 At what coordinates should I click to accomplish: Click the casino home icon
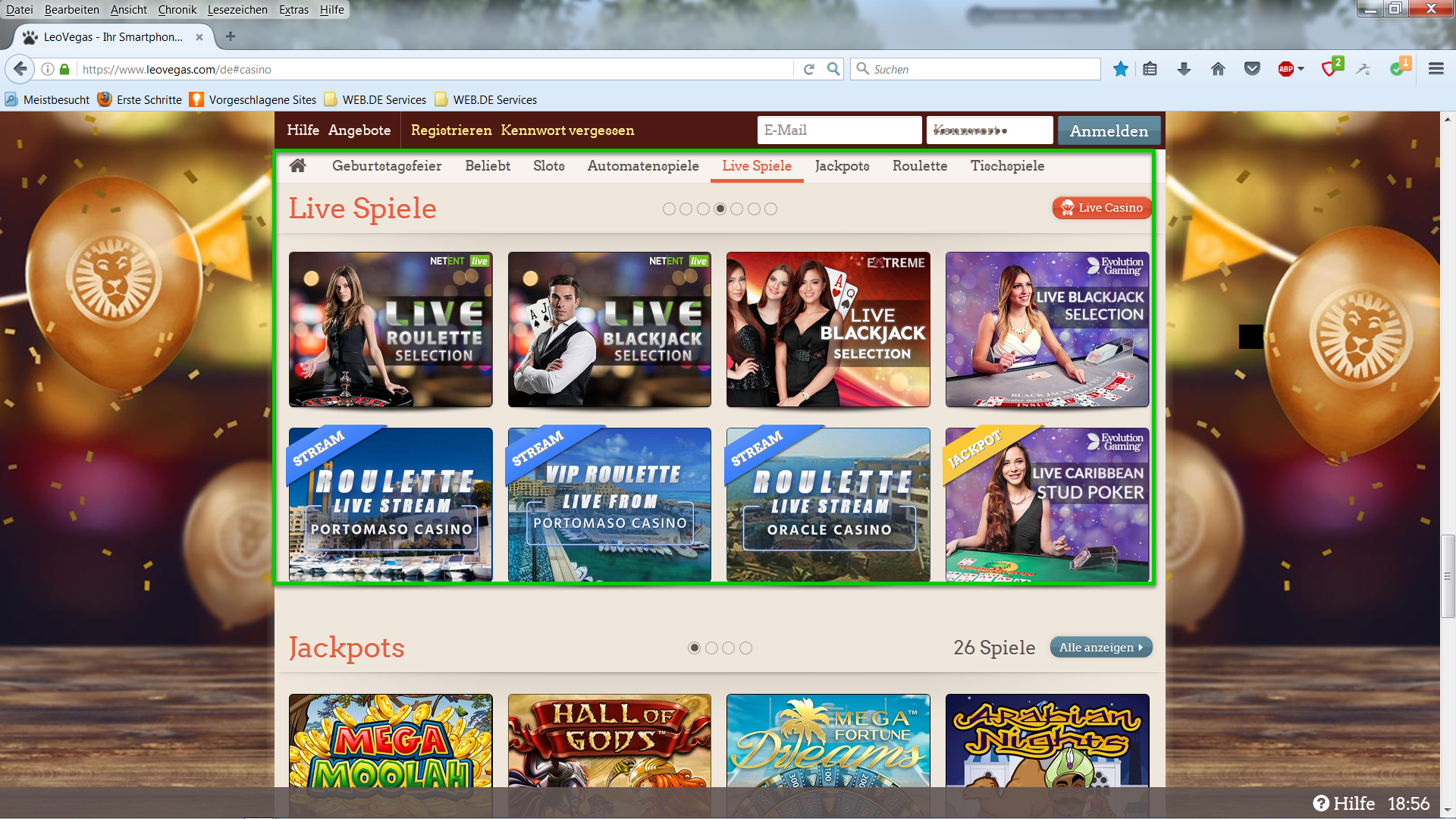click(x=297, y=165)
